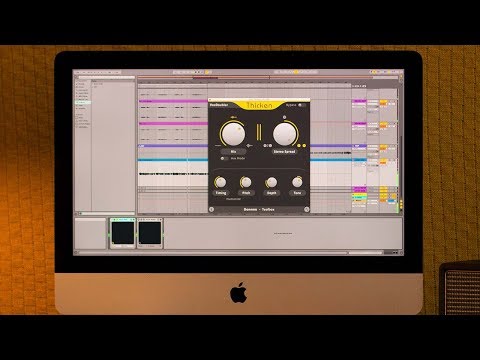Screen dimensions: 480x360
Task: Click the yellow button in Ableton transport bar
Action: 207,72
